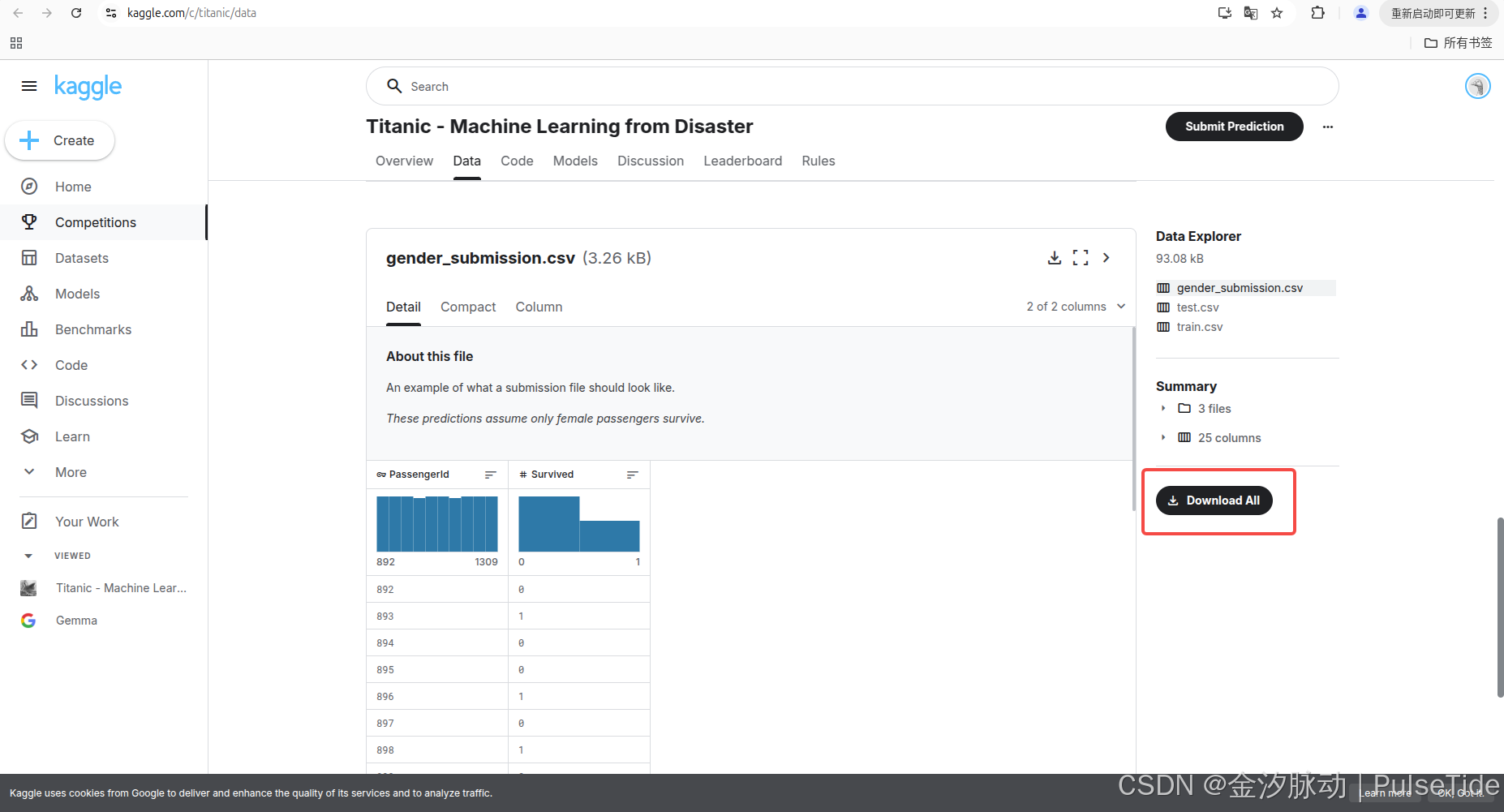
Task: Select test.csv in Data Explorer
Action: [x=1197, y=307]
